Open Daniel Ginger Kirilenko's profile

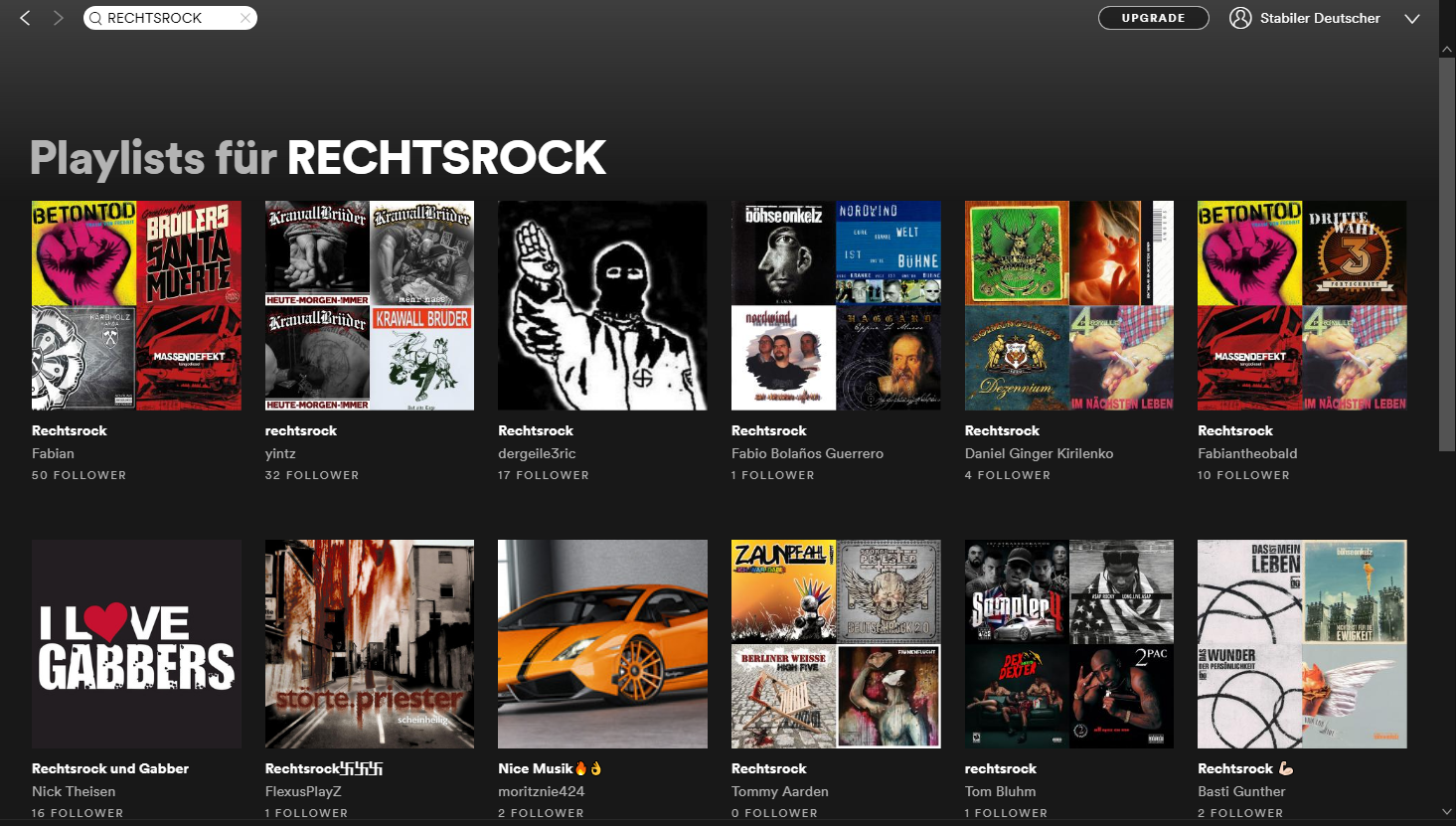pyautogui.click(x=1039, y=453)
